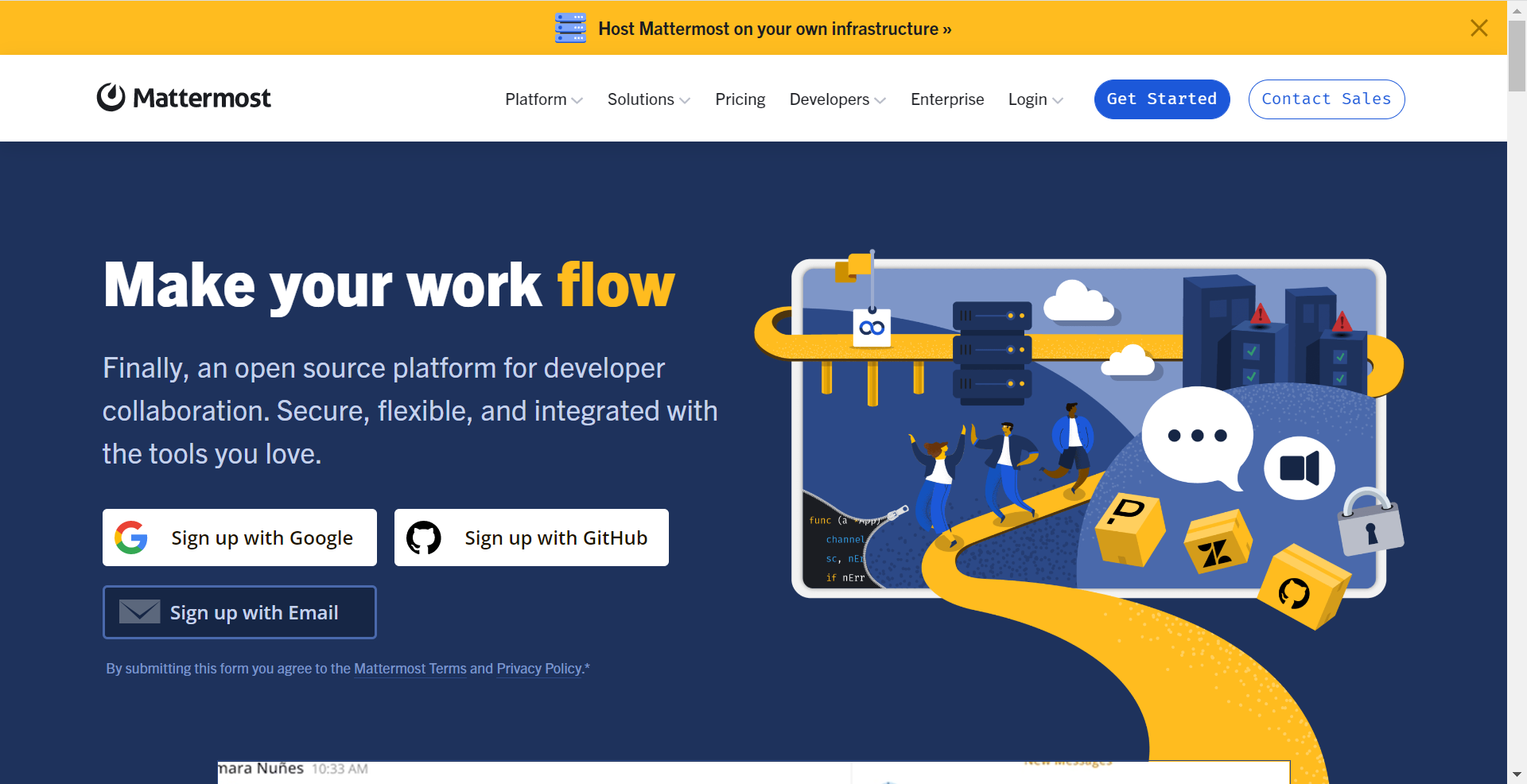Viewport: 1527px width, 784px height.
Task: Click the envelope icon on the Email button
Action: pyautogui.click(x=140, y=611)
